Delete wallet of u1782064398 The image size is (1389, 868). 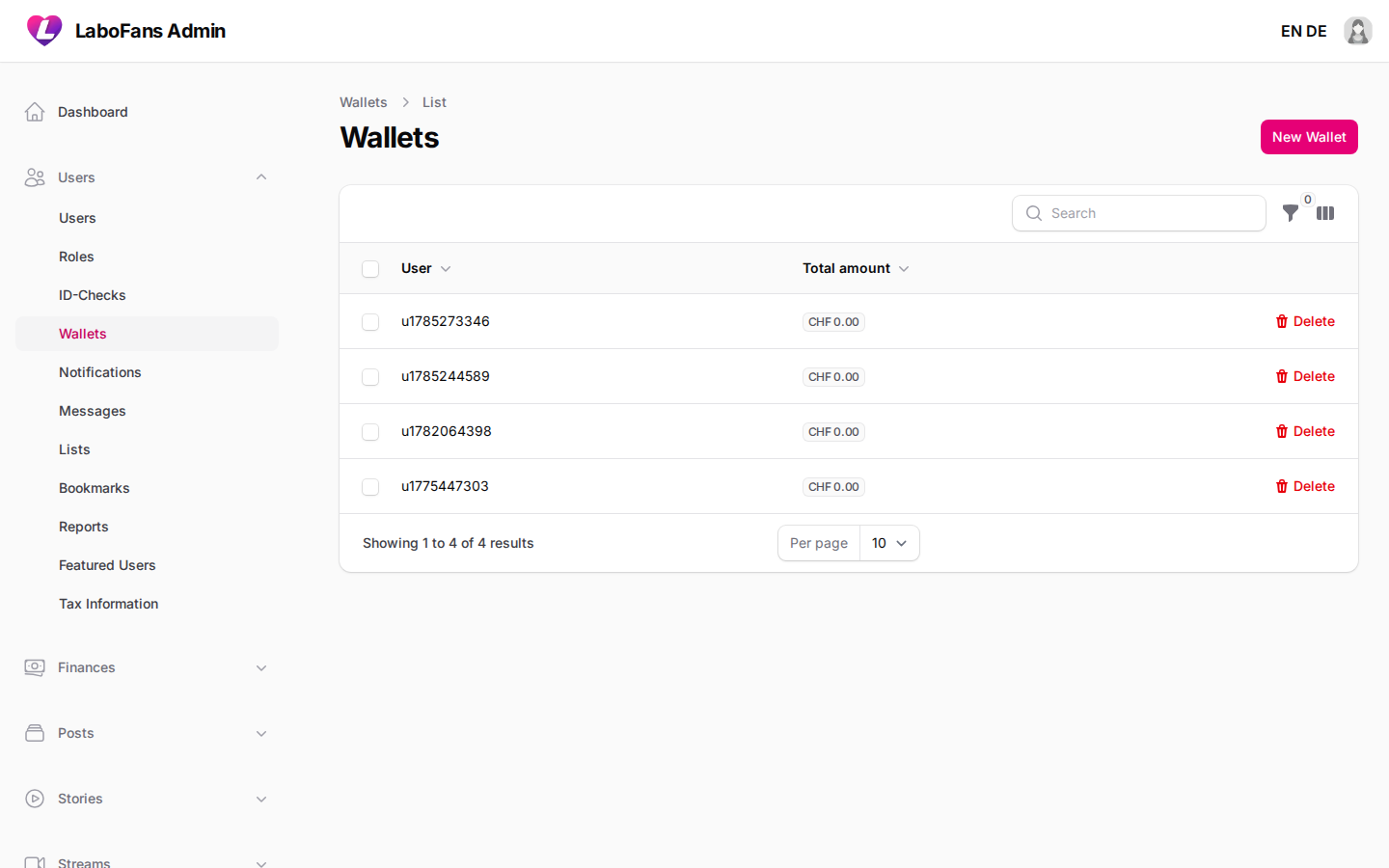click(x=1305, y=431)
